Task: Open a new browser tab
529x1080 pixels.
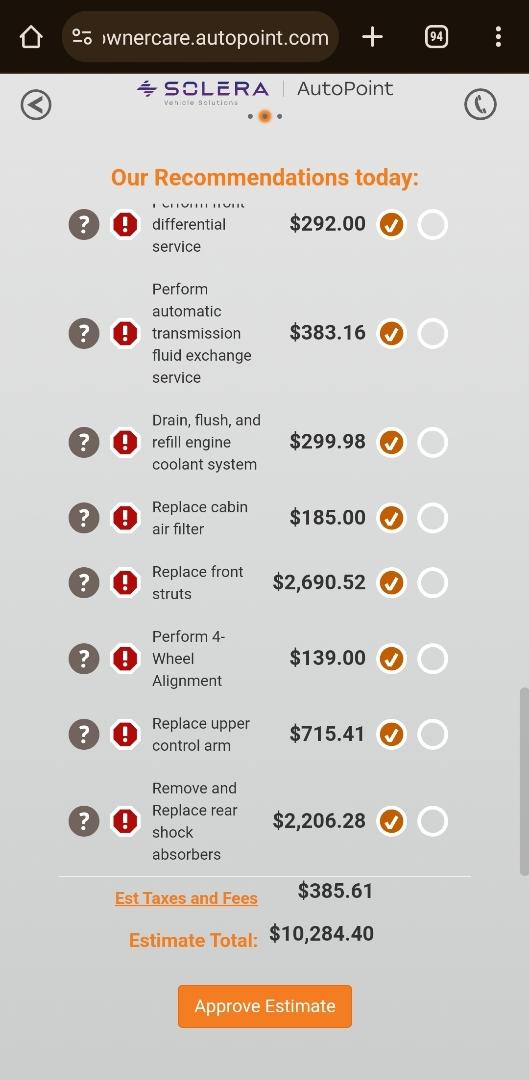Action: (372, 37)
